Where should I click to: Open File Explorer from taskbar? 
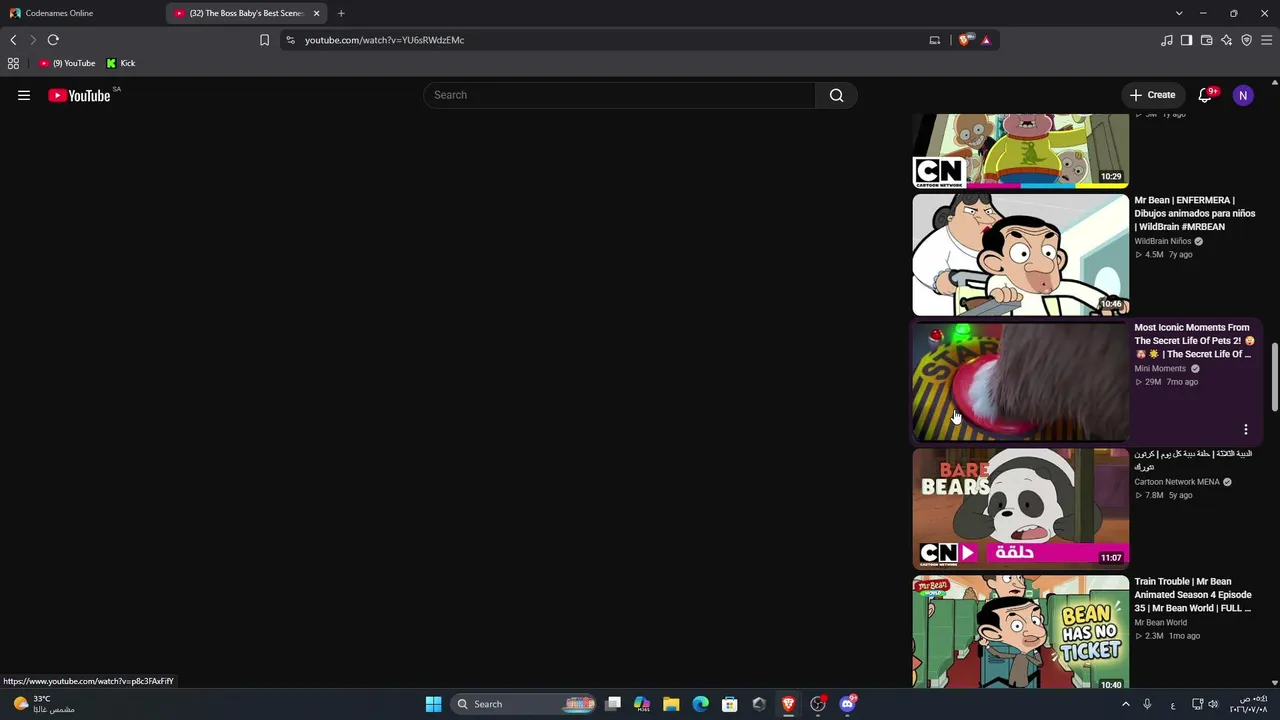(671, 704)
